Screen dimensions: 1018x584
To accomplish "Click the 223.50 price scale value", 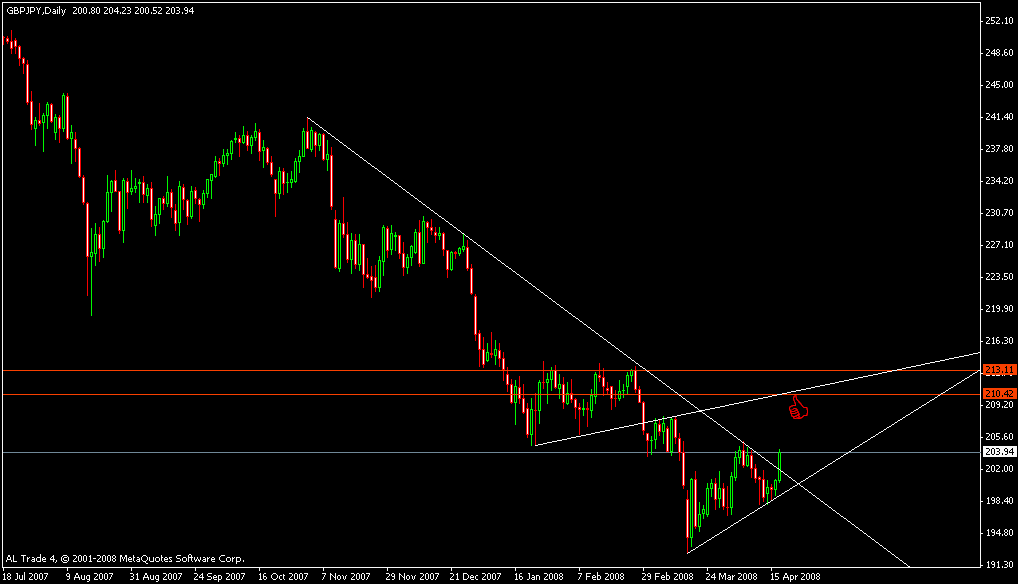I will click(x=999, y=276).
